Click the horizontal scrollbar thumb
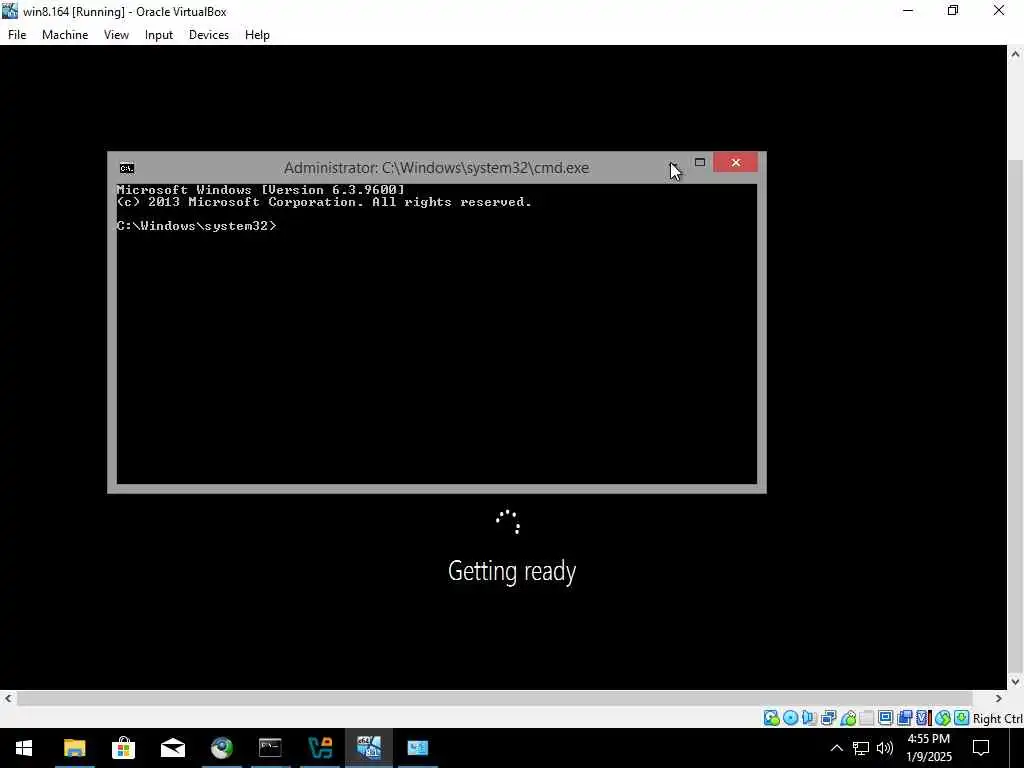 coord(495,698)
